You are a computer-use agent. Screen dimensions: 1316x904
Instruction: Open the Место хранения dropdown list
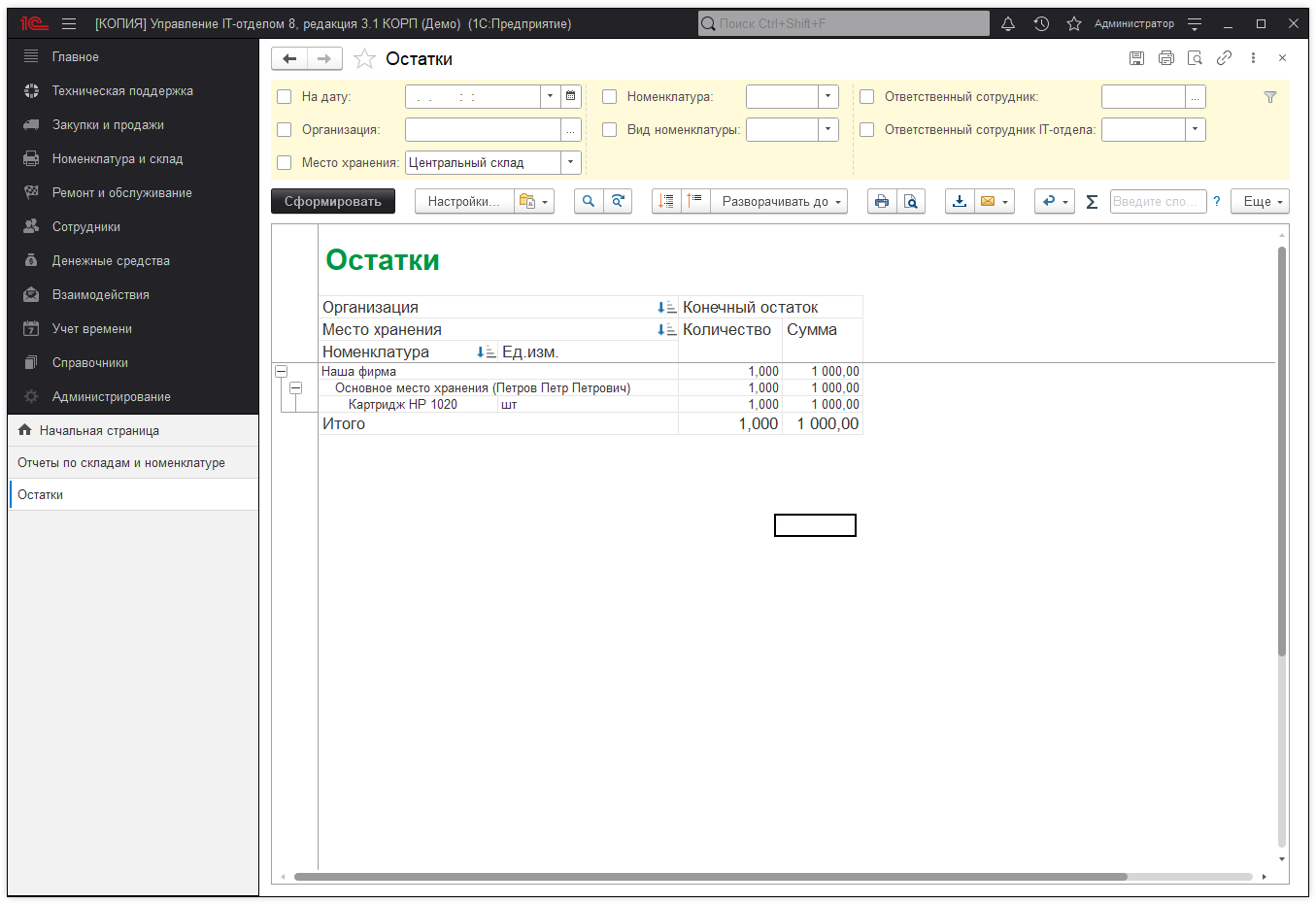pos(571,162)
